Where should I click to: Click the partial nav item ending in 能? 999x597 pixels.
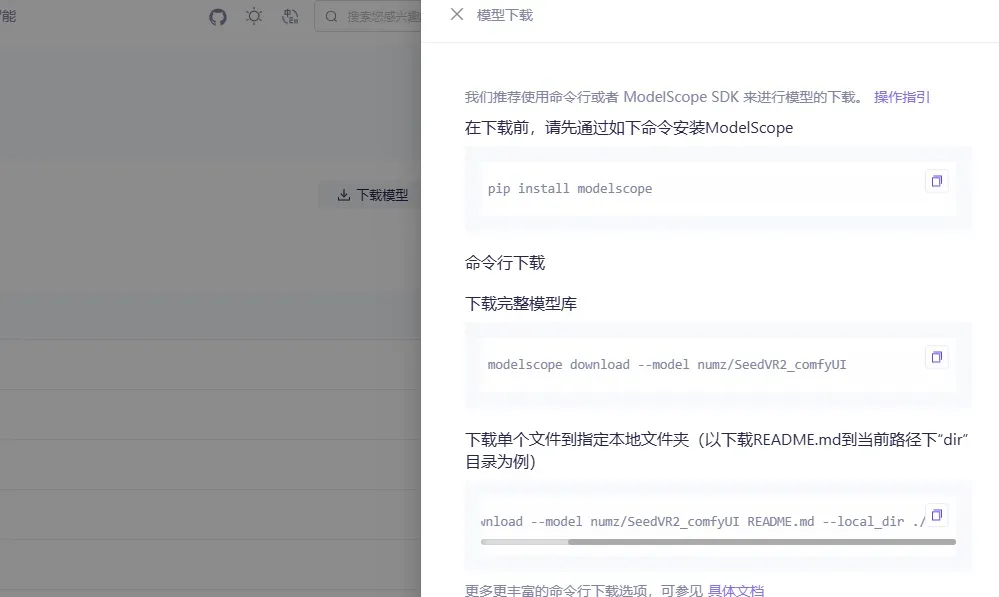coord(9,16)
